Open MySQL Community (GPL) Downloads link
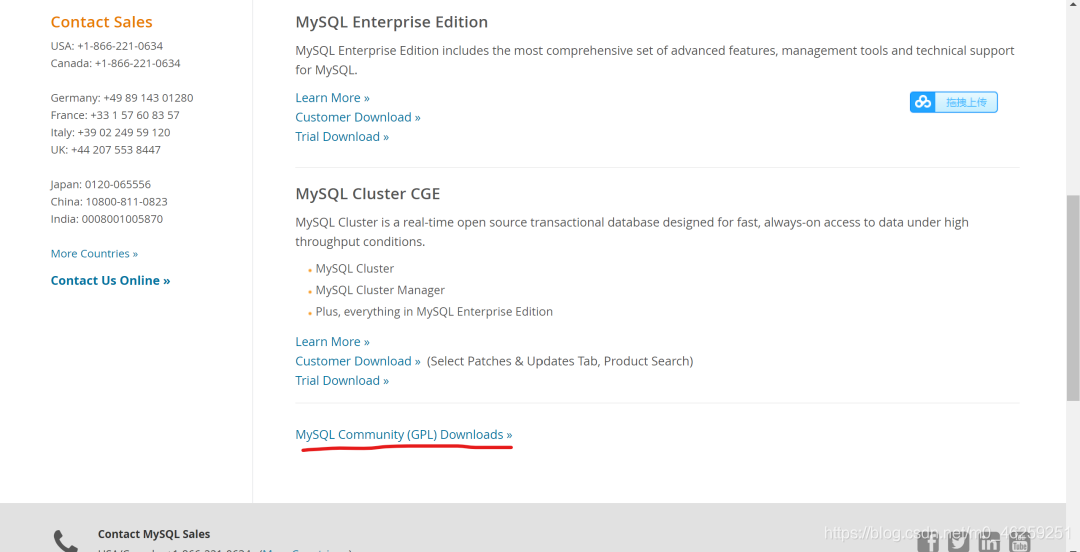The height and width of the screenshot is (552, 1080). [404, 435]
